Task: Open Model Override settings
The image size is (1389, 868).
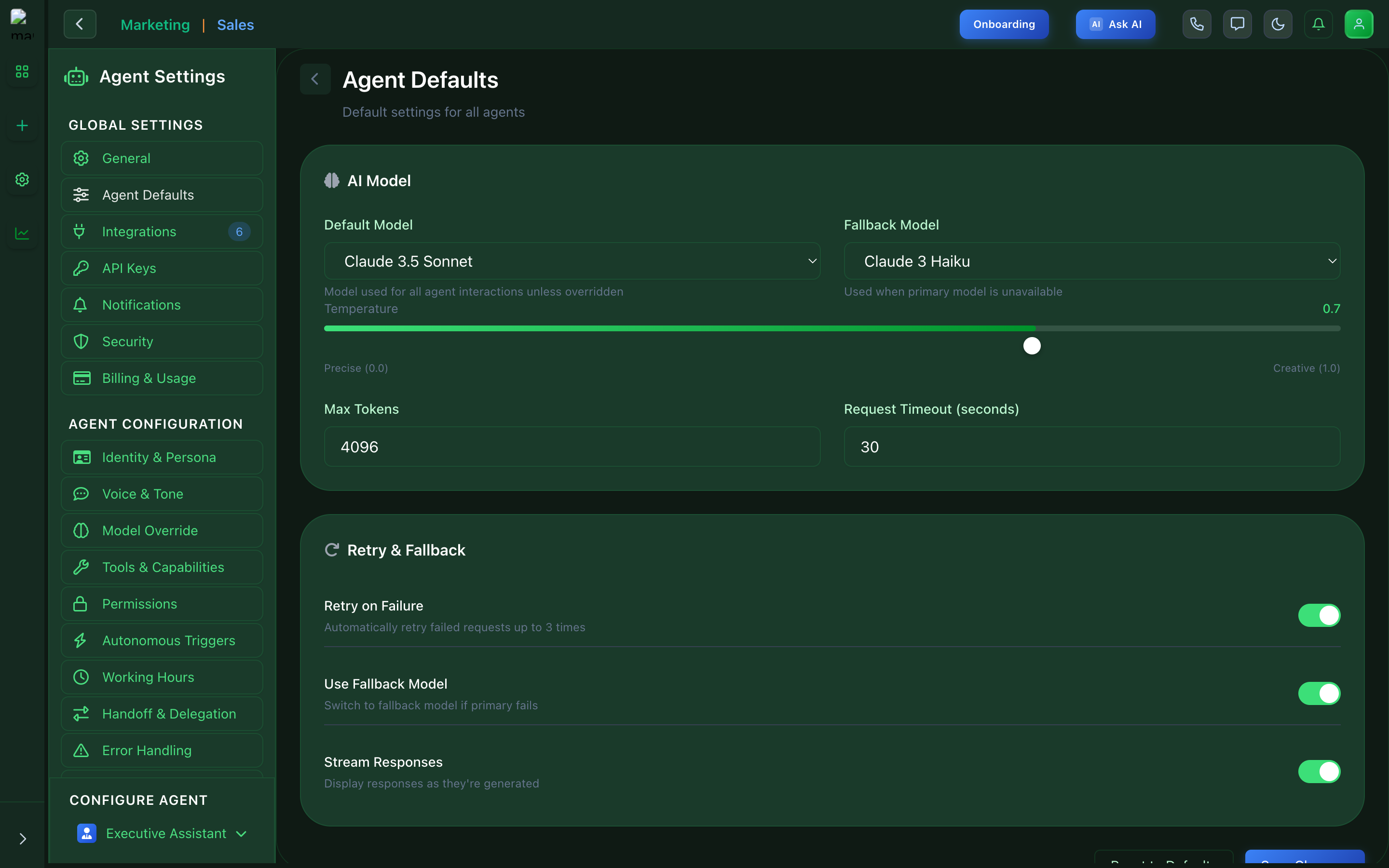Action: click(x=162, y=531)
